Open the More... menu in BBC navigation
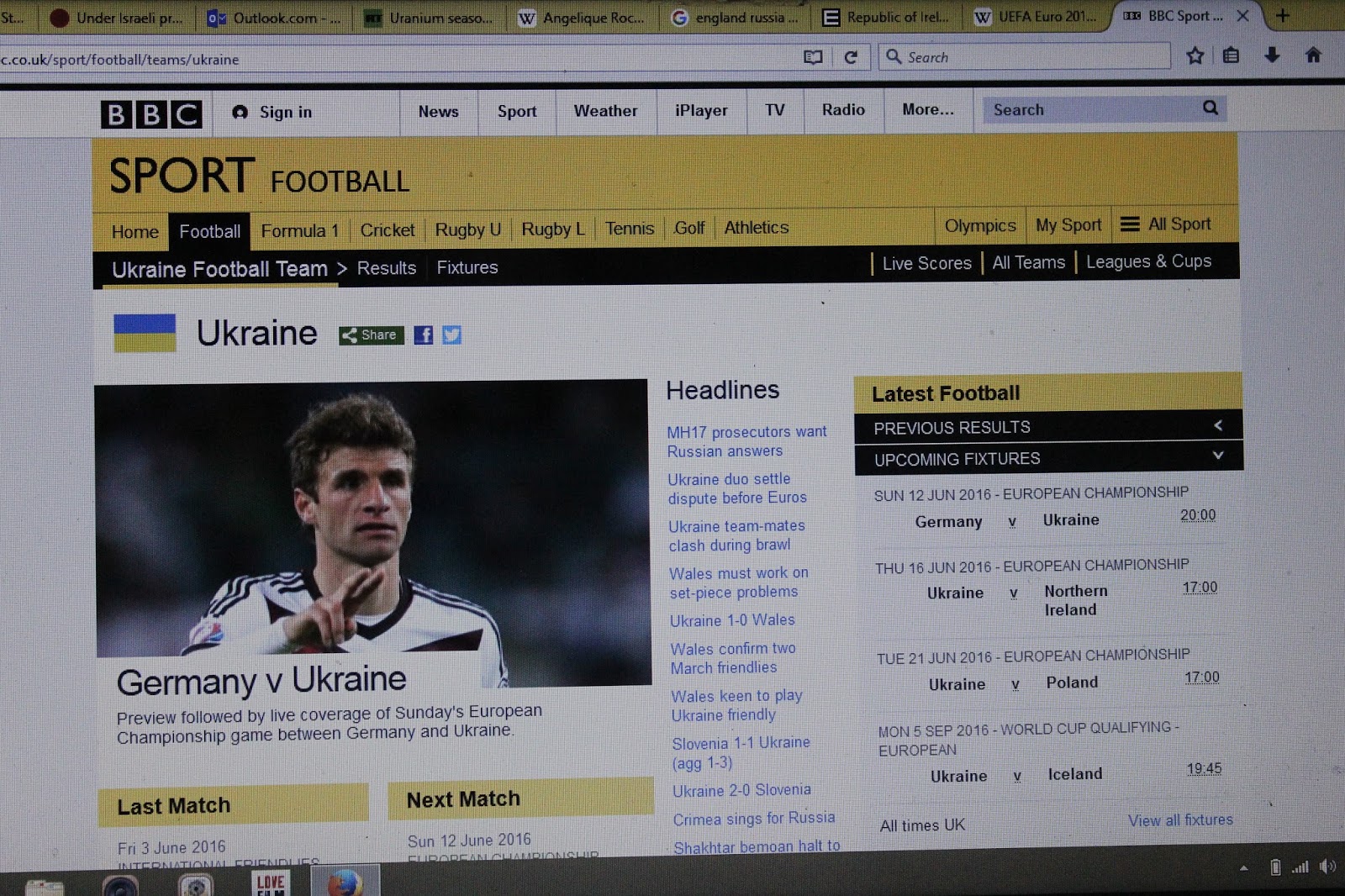 tap(928, 109)
